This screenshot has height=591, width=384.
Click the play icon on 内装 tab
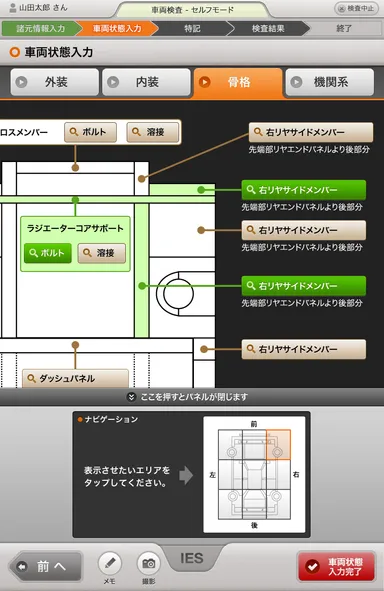coord(113,82)
